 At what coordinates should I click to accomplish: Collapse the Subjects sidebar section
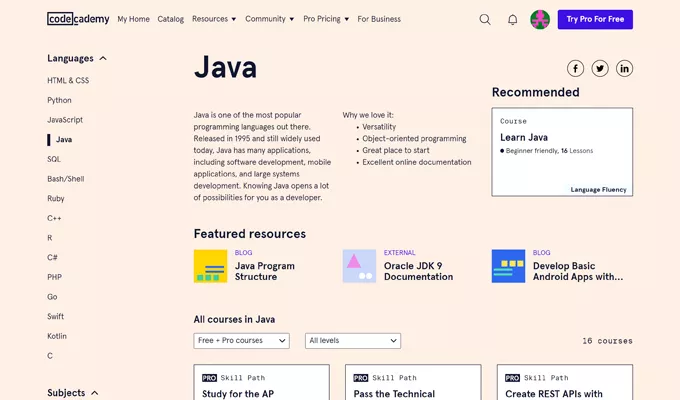[72, 393]
